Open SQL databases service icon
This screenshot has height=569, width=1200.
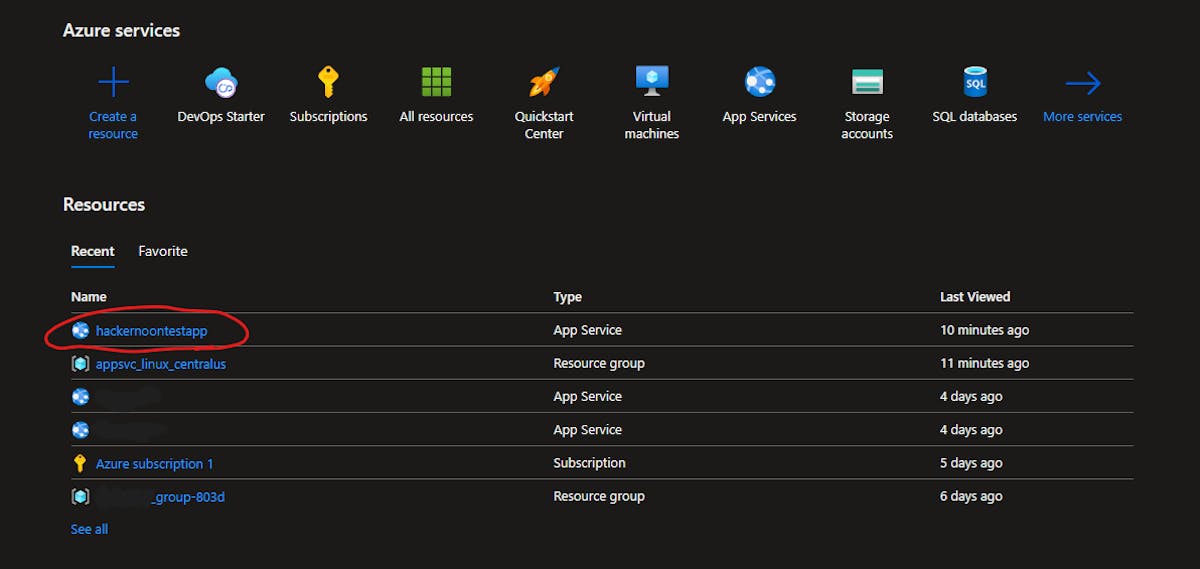click(974, 82)
